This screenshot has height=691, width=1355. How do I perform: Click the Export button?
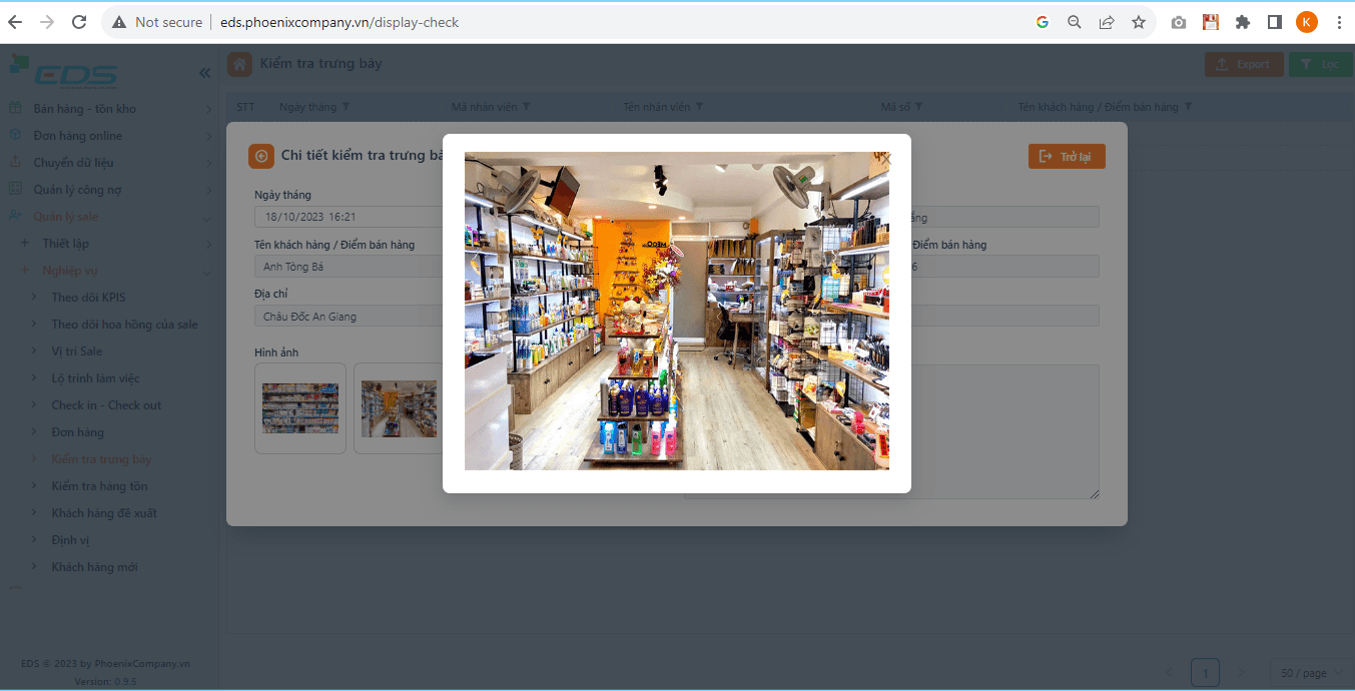pyautogui.click(x=1243, y=65)
